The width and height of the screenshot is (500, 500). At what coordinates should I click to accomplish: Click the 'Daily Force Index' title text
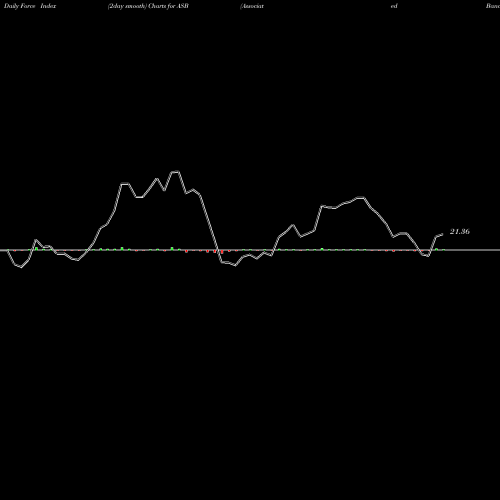tap(30, 6)
